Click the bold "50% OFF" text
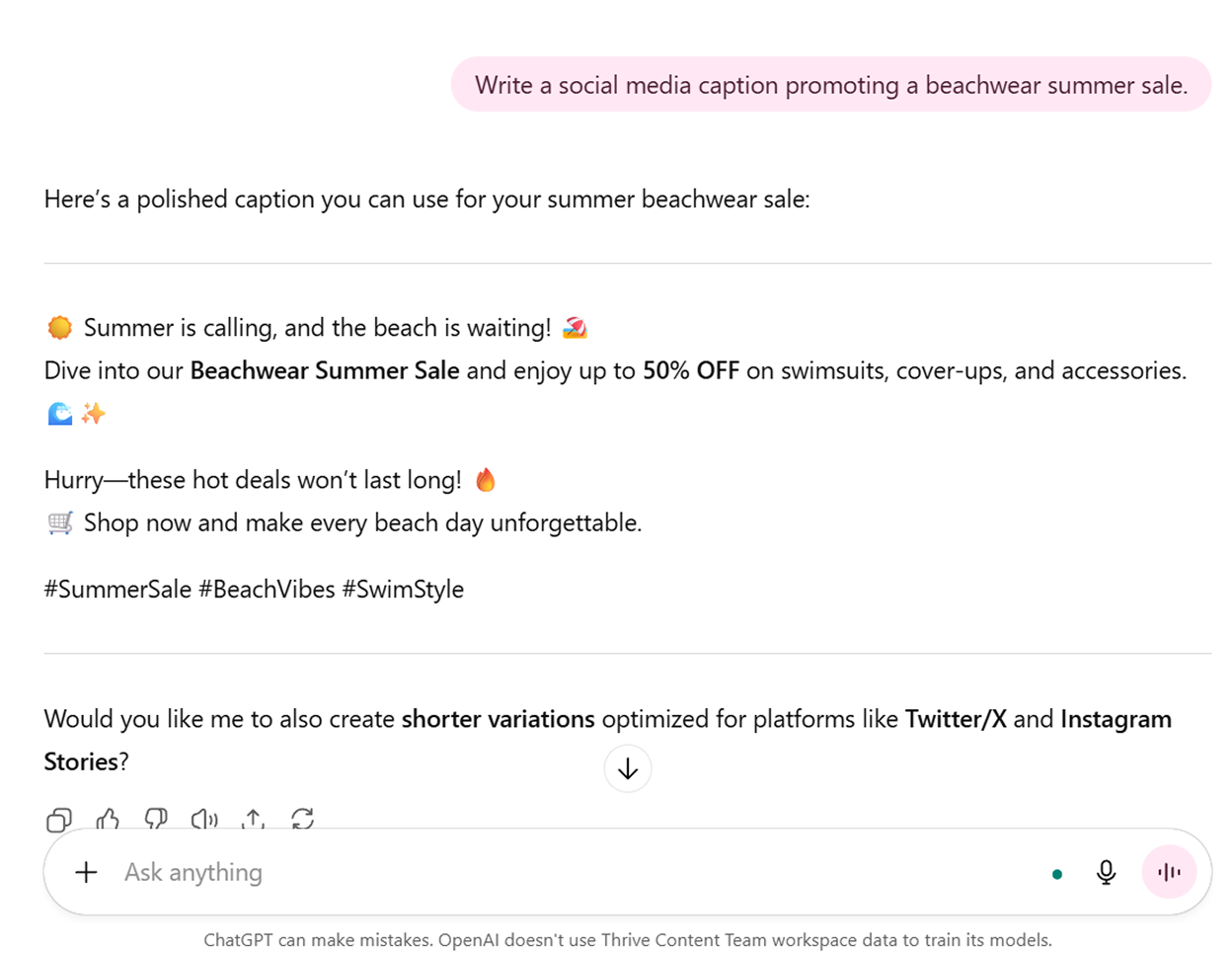The width and height of the screenshot is (1232, 957). pos(691,371)
